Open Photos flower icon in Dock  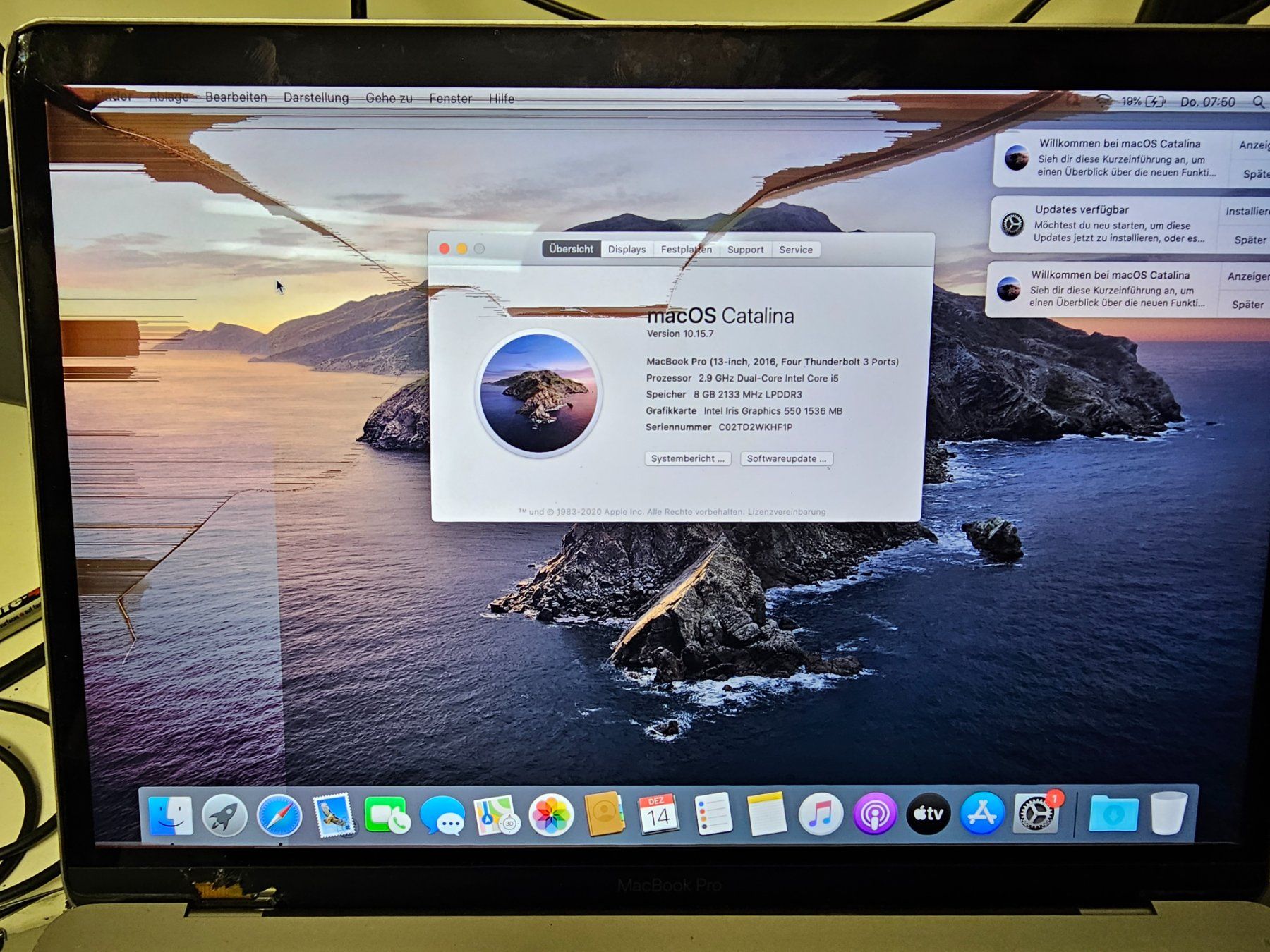pos(550,815)
